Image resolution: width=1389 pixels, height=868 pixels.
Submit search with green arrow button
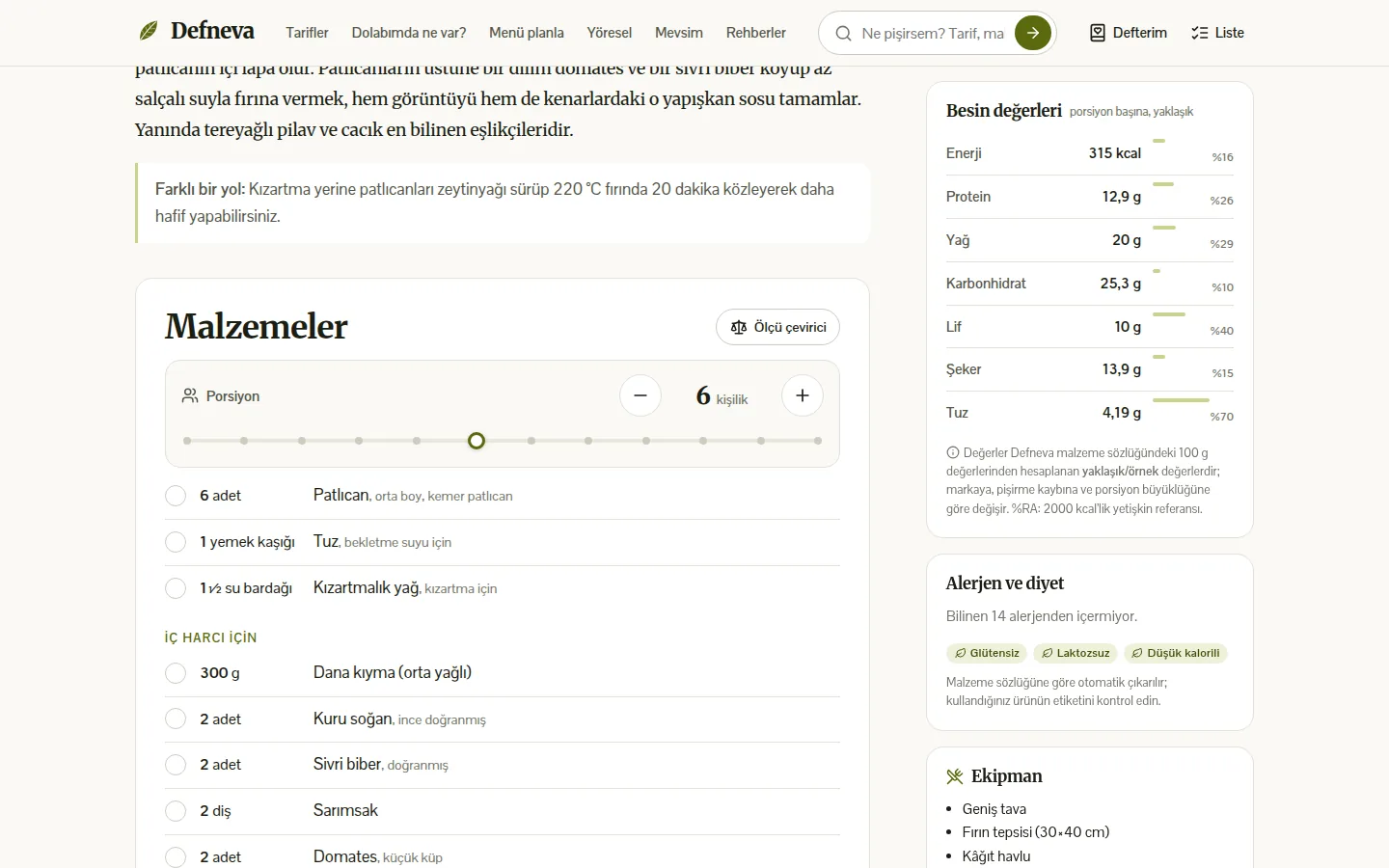[x=1033, y=33]
